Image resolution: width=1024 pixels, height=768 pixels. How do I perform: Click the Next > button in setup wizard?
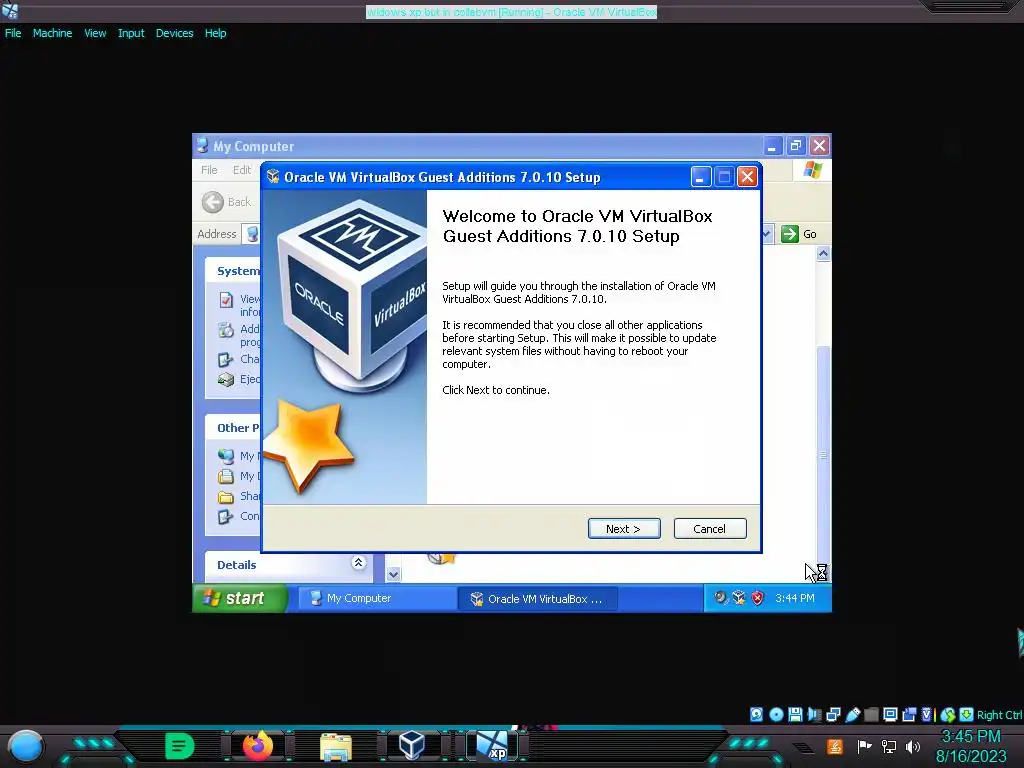coord(624,528)
